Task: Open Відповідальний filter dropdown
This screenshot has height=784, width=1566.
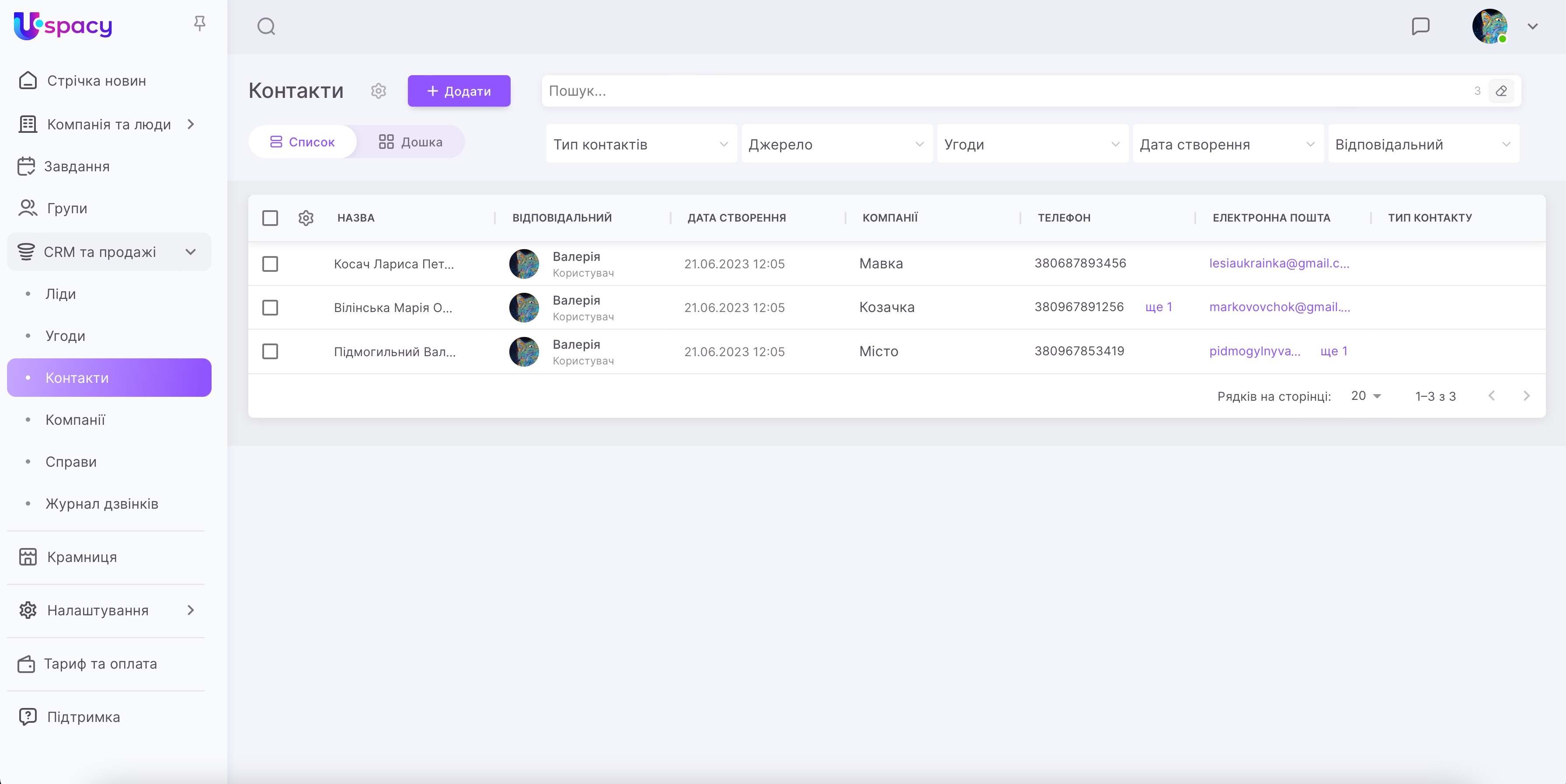Action: tap(1423, 144)
